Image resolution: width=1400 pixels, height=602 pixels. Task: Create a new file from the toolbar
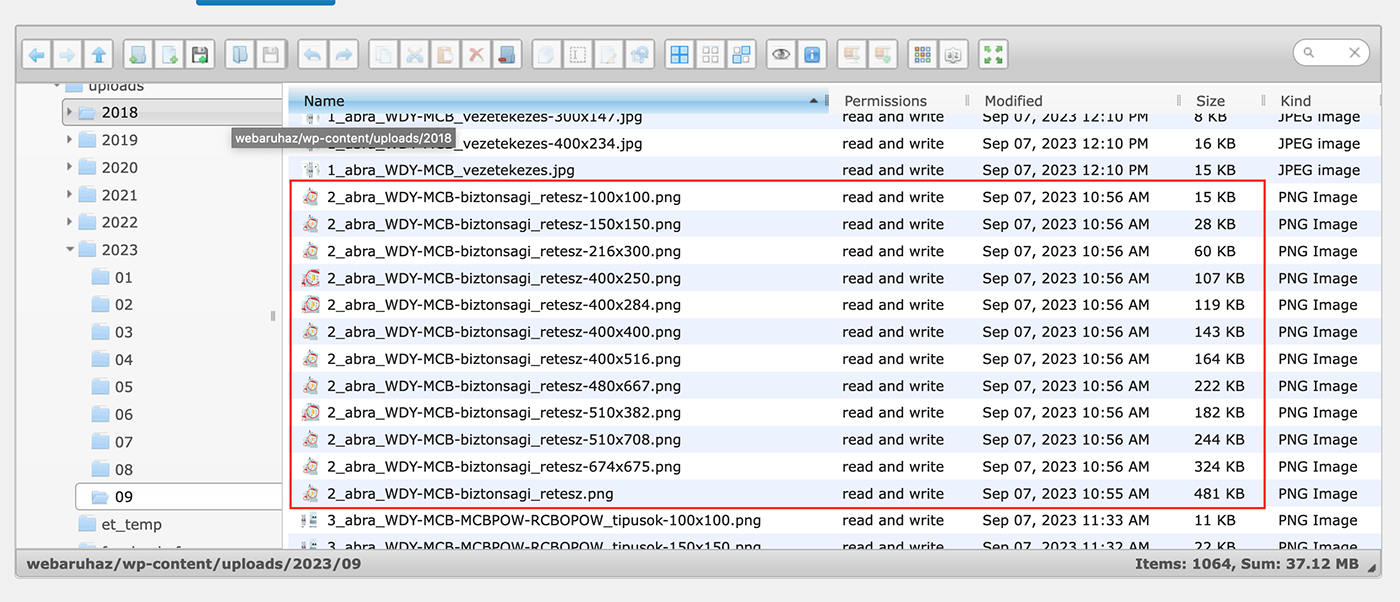tap(169, 55)
